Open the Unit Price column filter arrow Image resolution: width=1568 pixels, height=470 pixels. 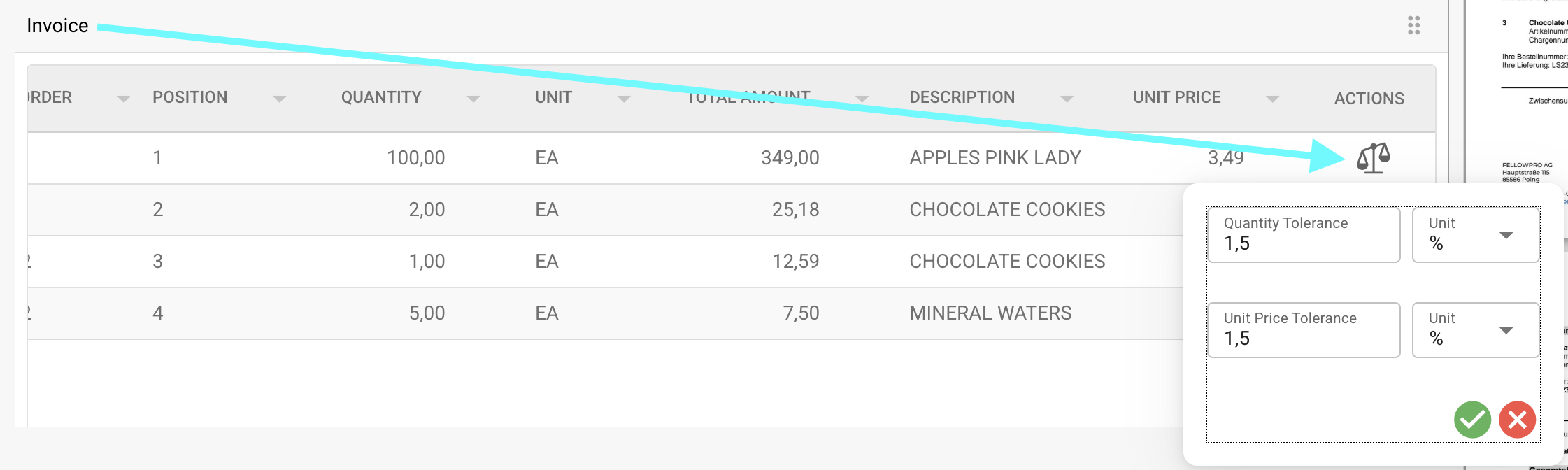(1272, 99)
